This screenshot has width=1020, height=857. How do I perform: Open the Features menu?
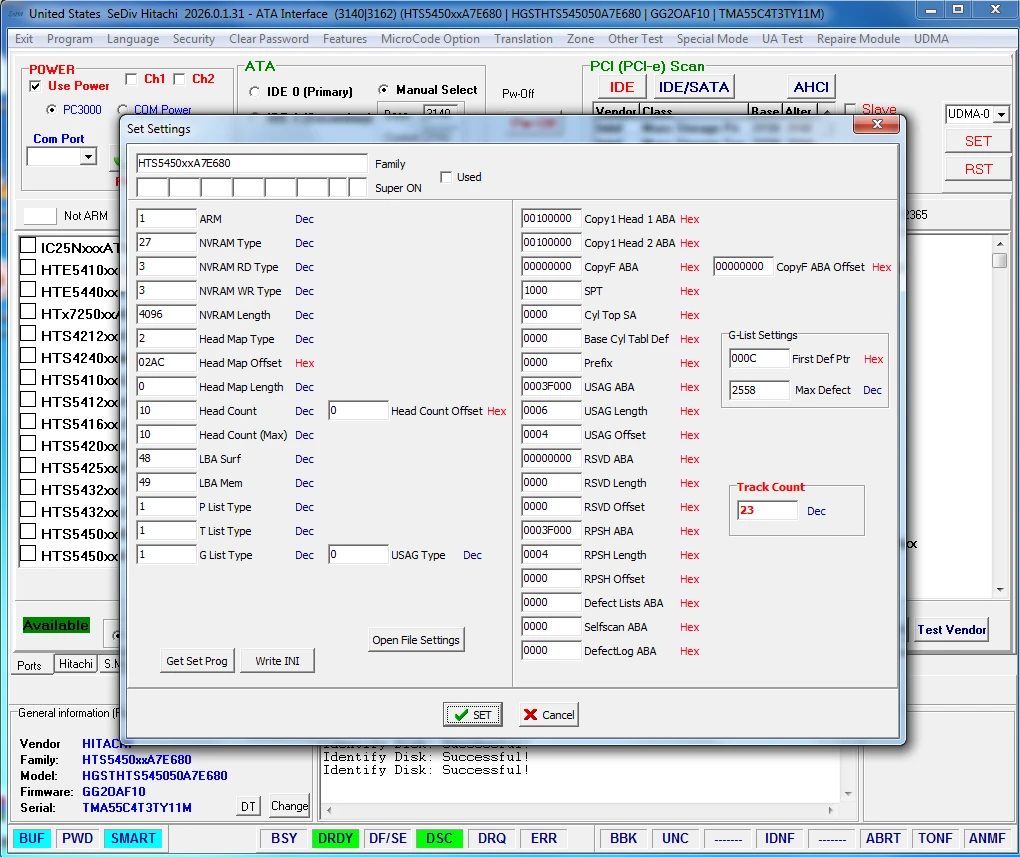point(345,38)
